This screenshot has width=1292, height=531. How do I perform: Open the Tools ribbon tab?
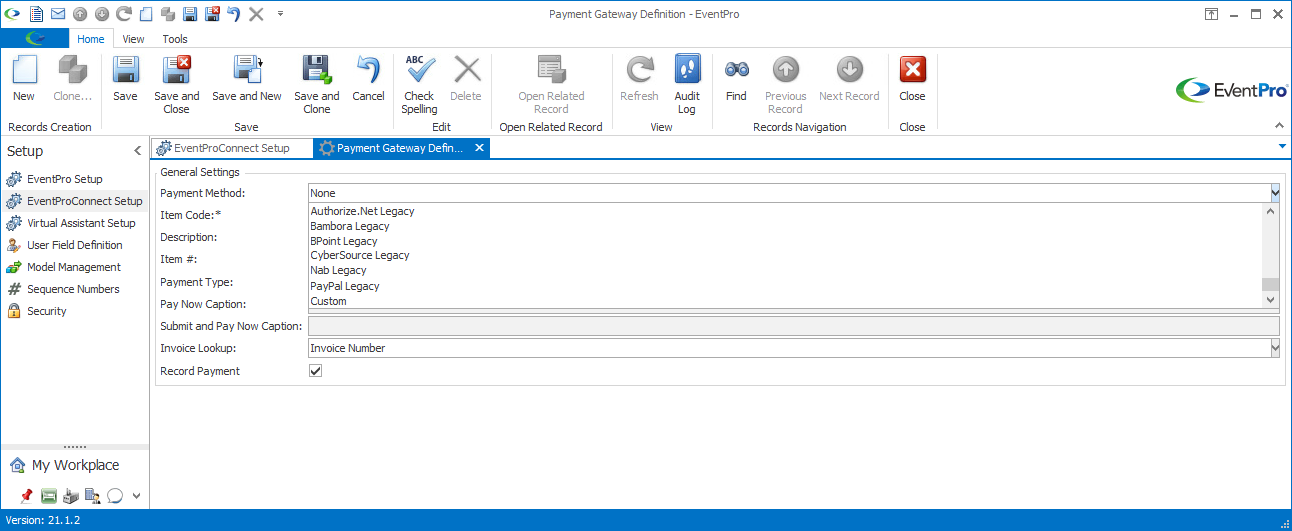coord(175,39)
